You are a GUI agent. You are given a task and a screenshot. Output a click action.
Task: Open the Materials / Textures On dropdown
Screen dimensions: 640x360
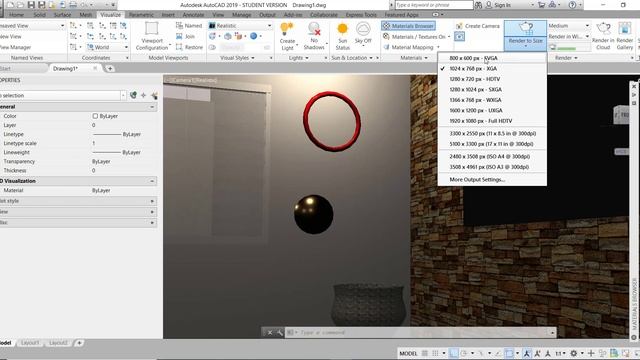(x=416, y=37)
